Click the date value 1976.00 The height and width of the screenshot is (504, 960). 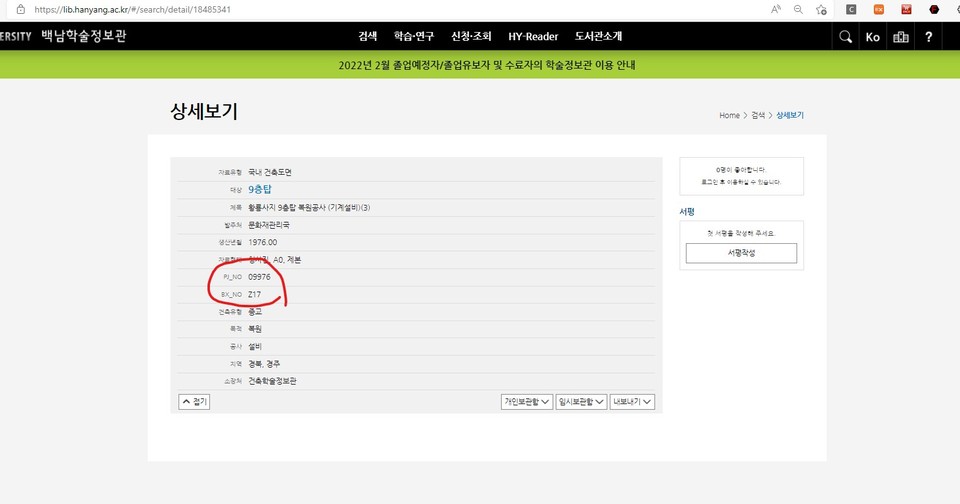click(263, 243)
